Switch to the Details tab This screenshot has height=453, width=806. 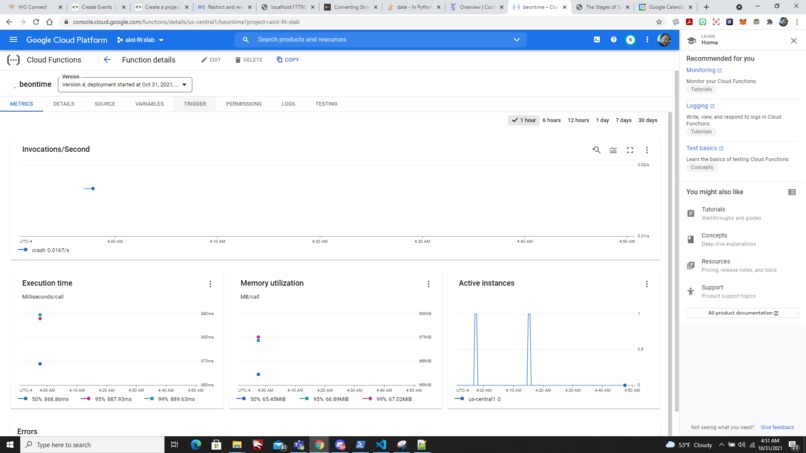[64, 104]
